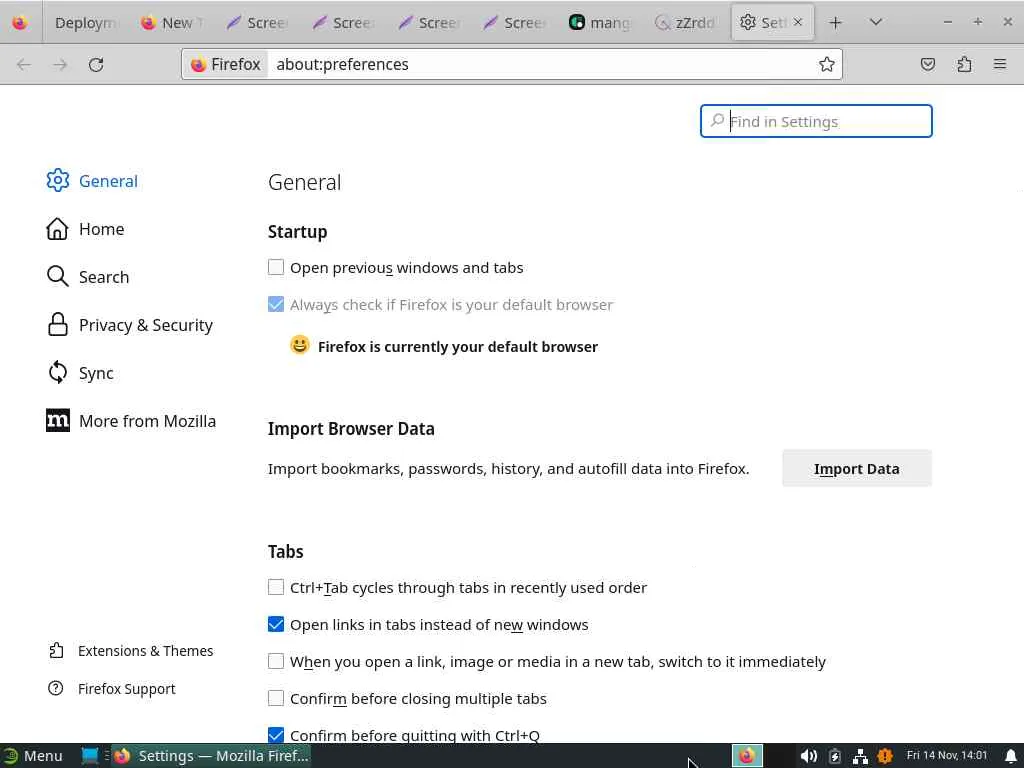Viewport: 1024px width, 768px height.
Task: Open the volume speaker icon in tray
Action: pos(808,756)
